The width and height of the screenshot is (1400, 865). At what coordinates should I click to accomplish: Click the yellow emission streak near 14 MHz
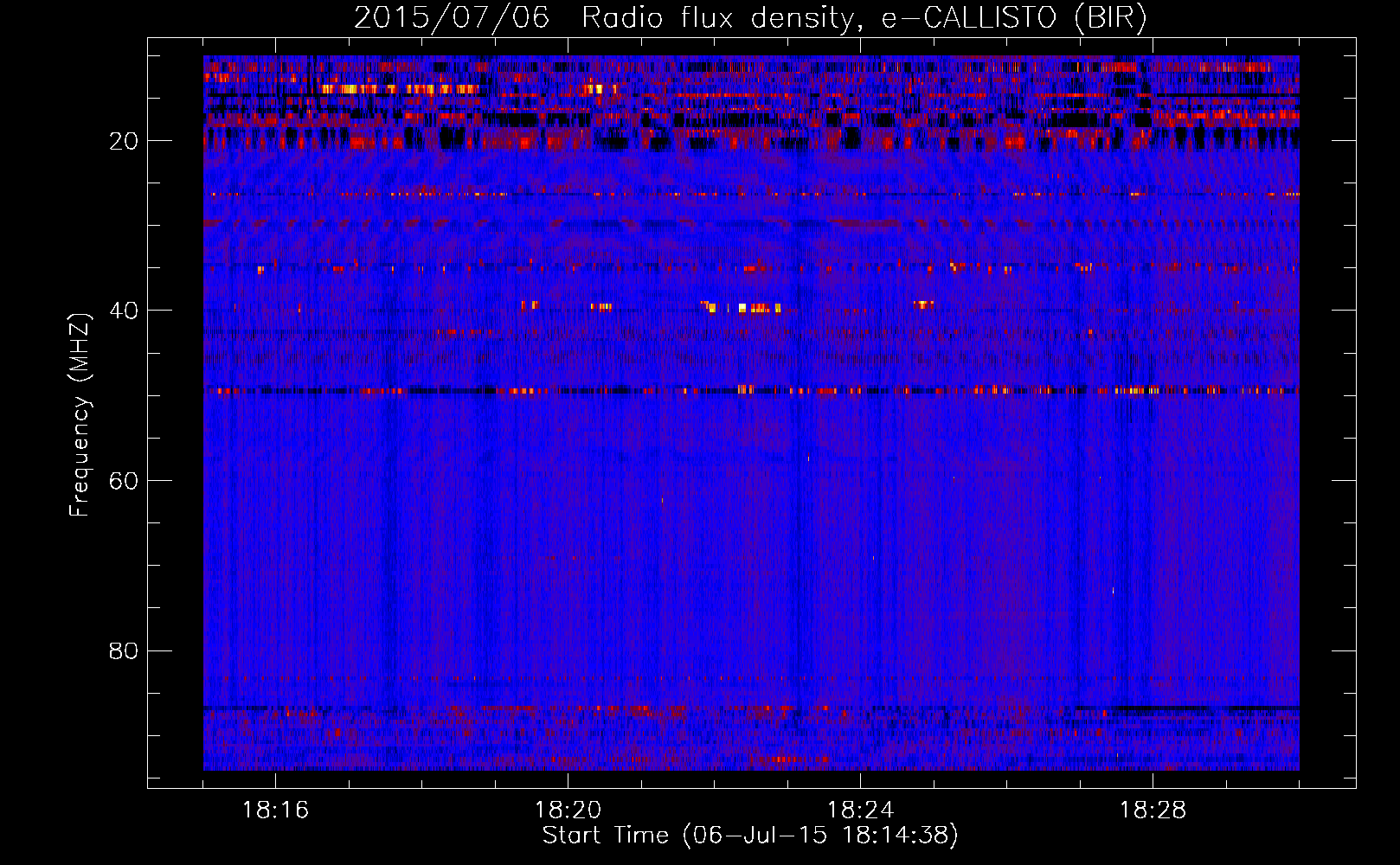(355, 88)
